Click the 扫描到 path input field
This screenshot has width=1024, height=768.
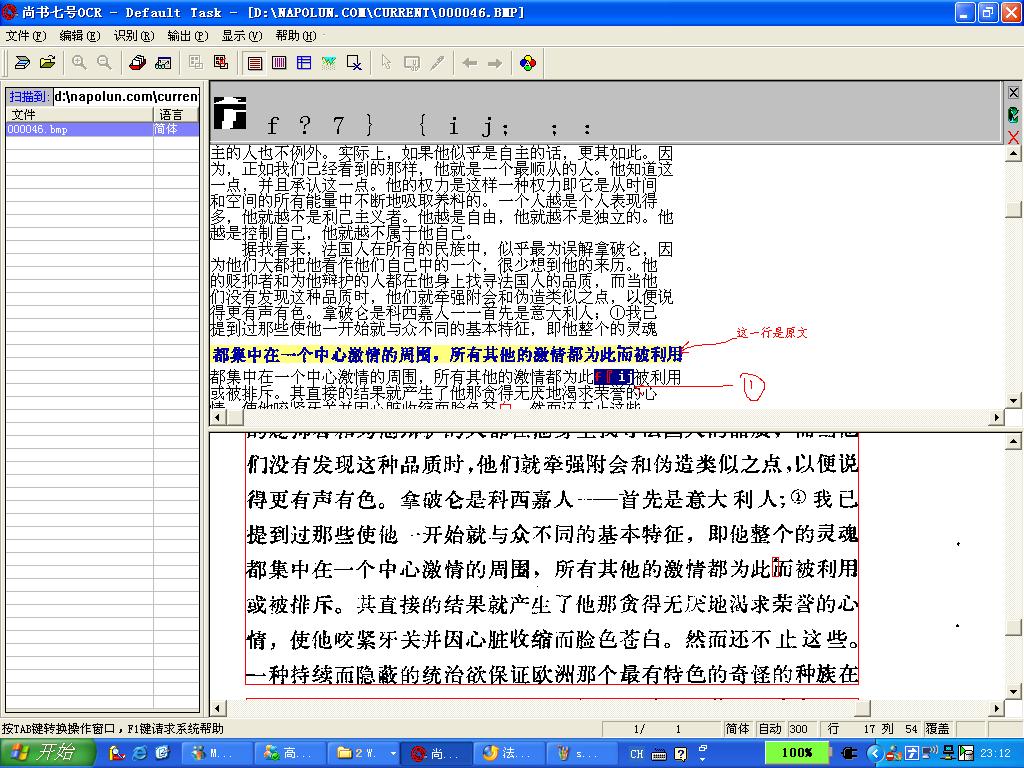point(126,96)
